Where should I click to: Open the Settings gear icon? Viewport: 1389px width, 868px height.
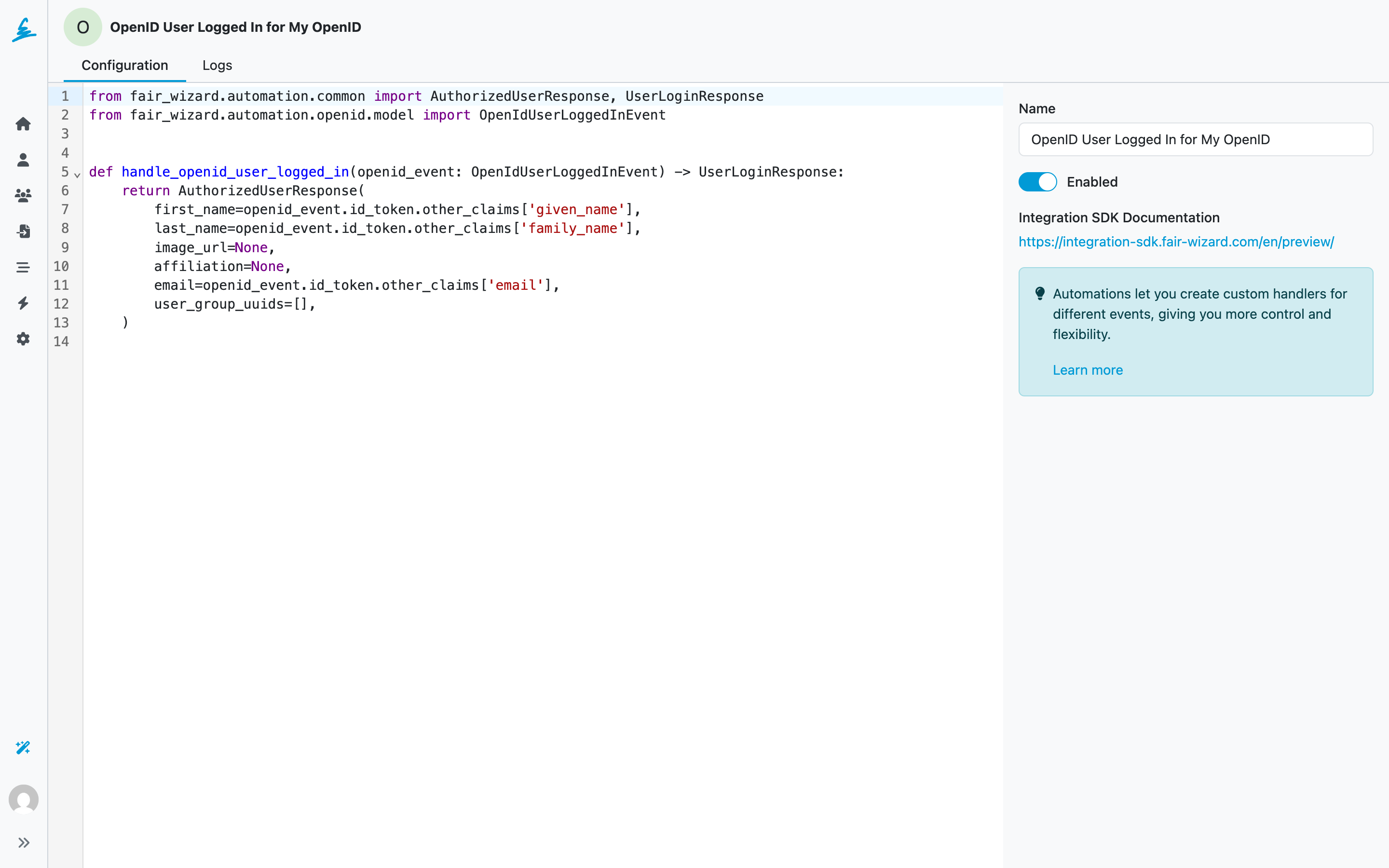(x=23, y=339)
